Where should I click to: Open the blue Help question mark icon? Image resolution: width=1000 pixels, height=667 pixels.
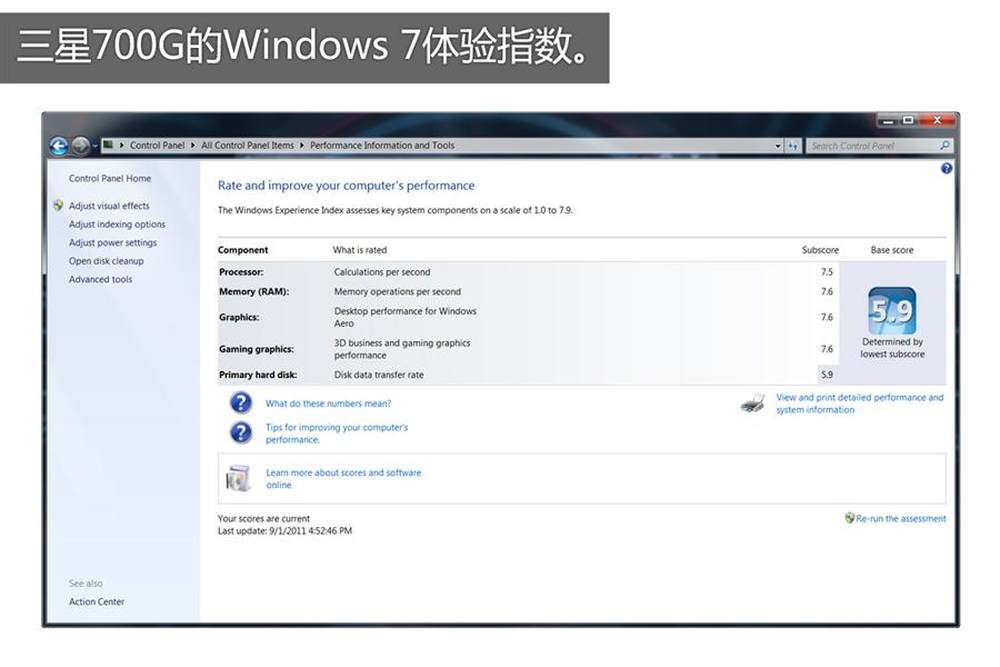tap(946, 169)
